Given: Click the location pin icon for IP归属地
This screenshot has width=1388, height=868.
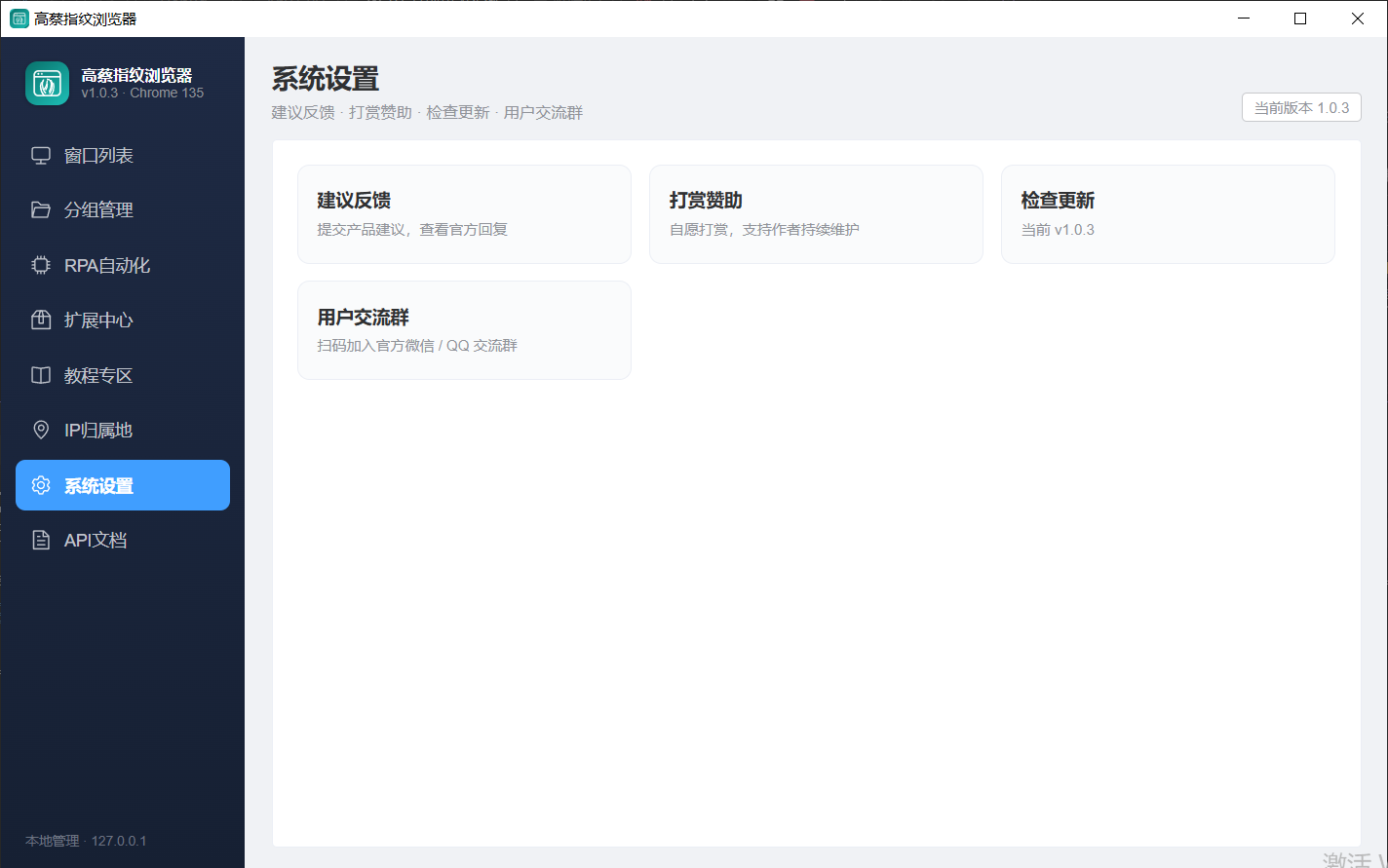Looking at the screenshot, I should click(41, 431).
